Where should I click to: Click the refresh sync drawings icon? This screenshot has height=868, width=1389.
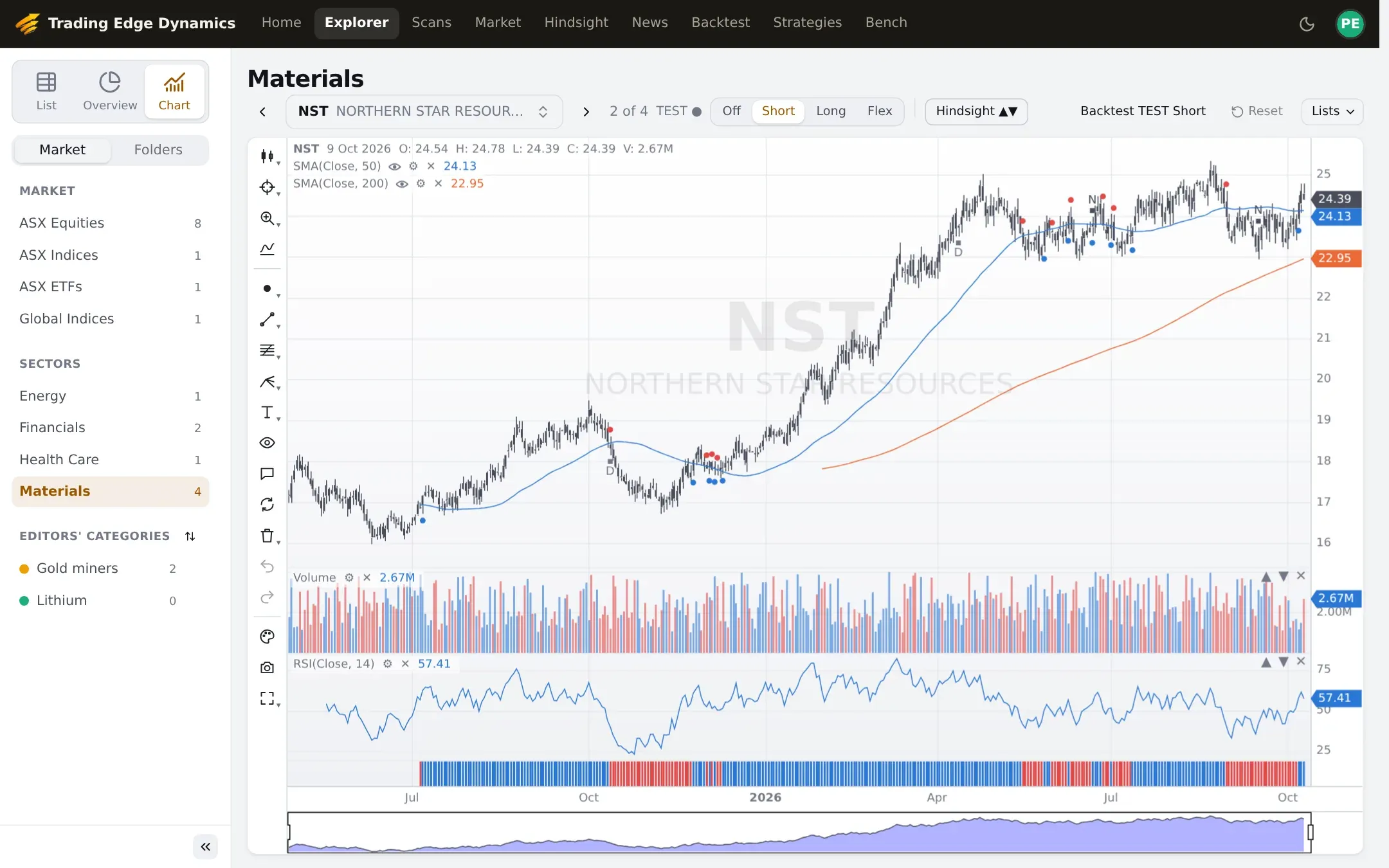267,505
